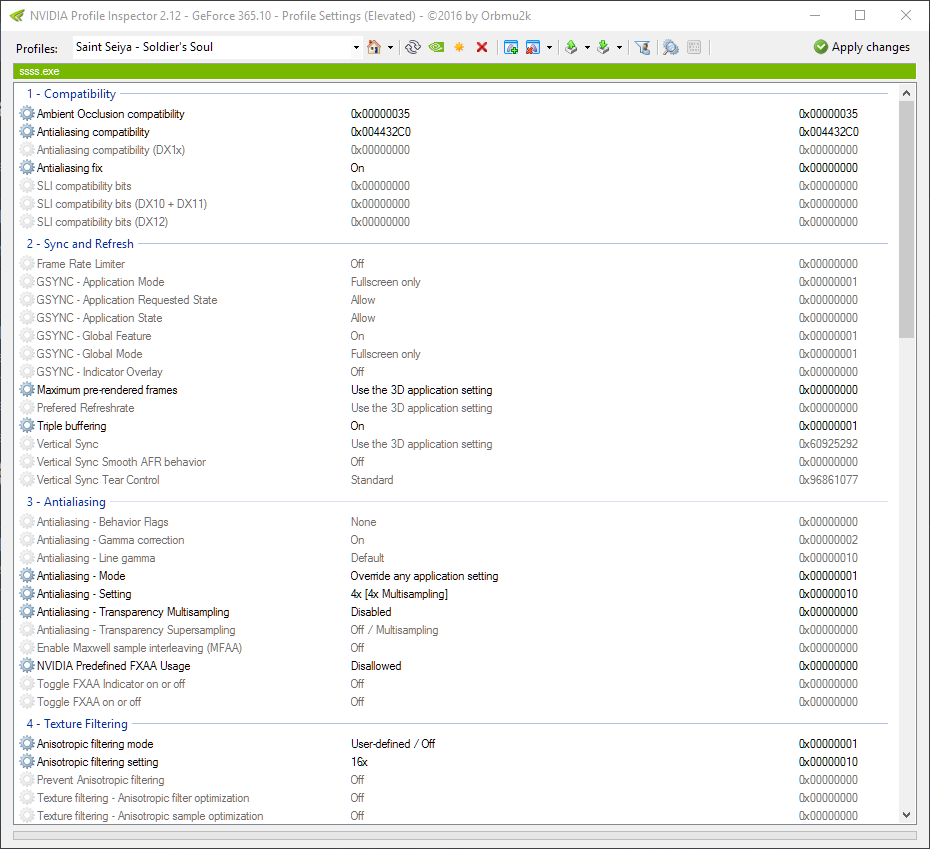Click the Apply changes button
Image resolution: width=930 pixels, height=849 pixels.
click(x=861, y=47)
